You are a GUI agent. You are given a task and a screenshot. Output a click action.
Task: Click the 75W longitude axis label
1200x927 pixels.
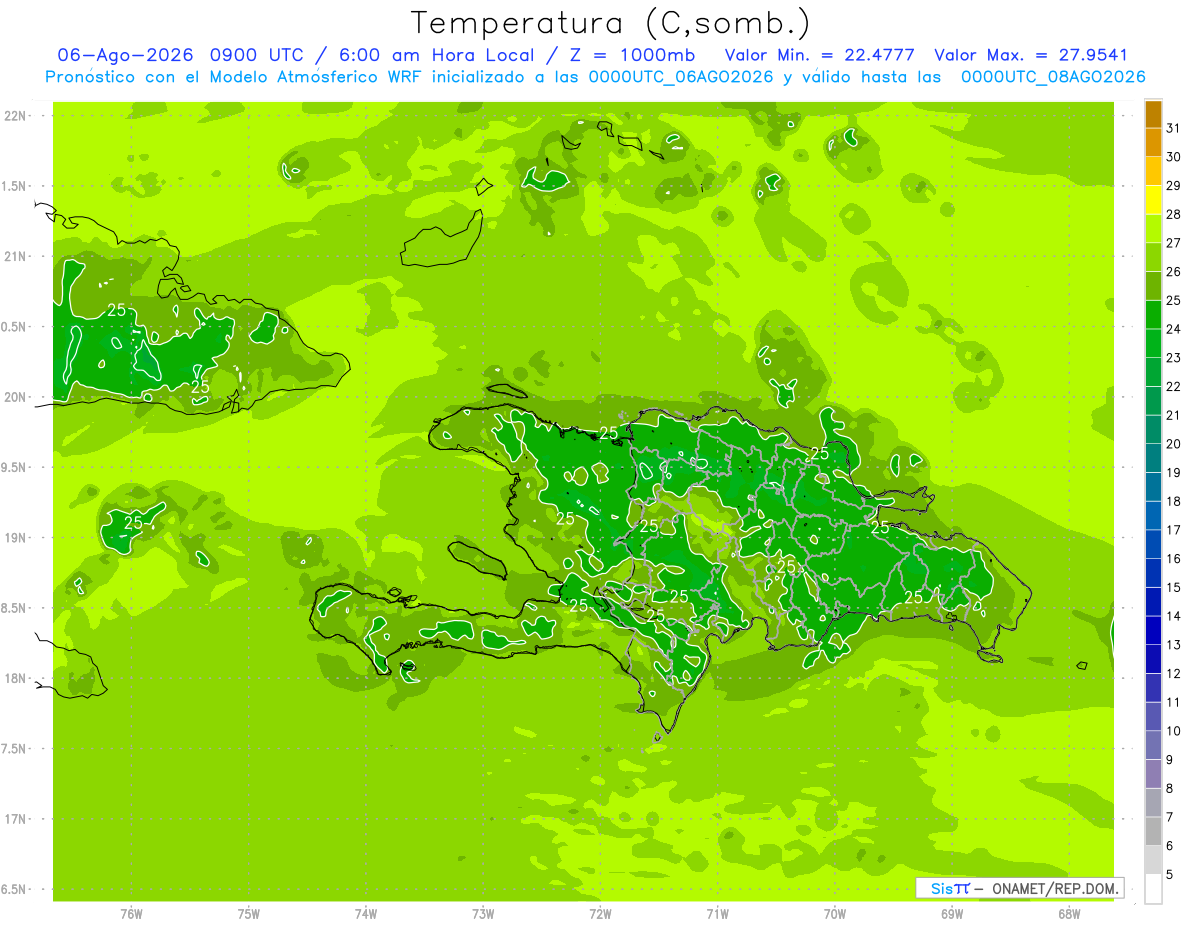coord(249,914)
